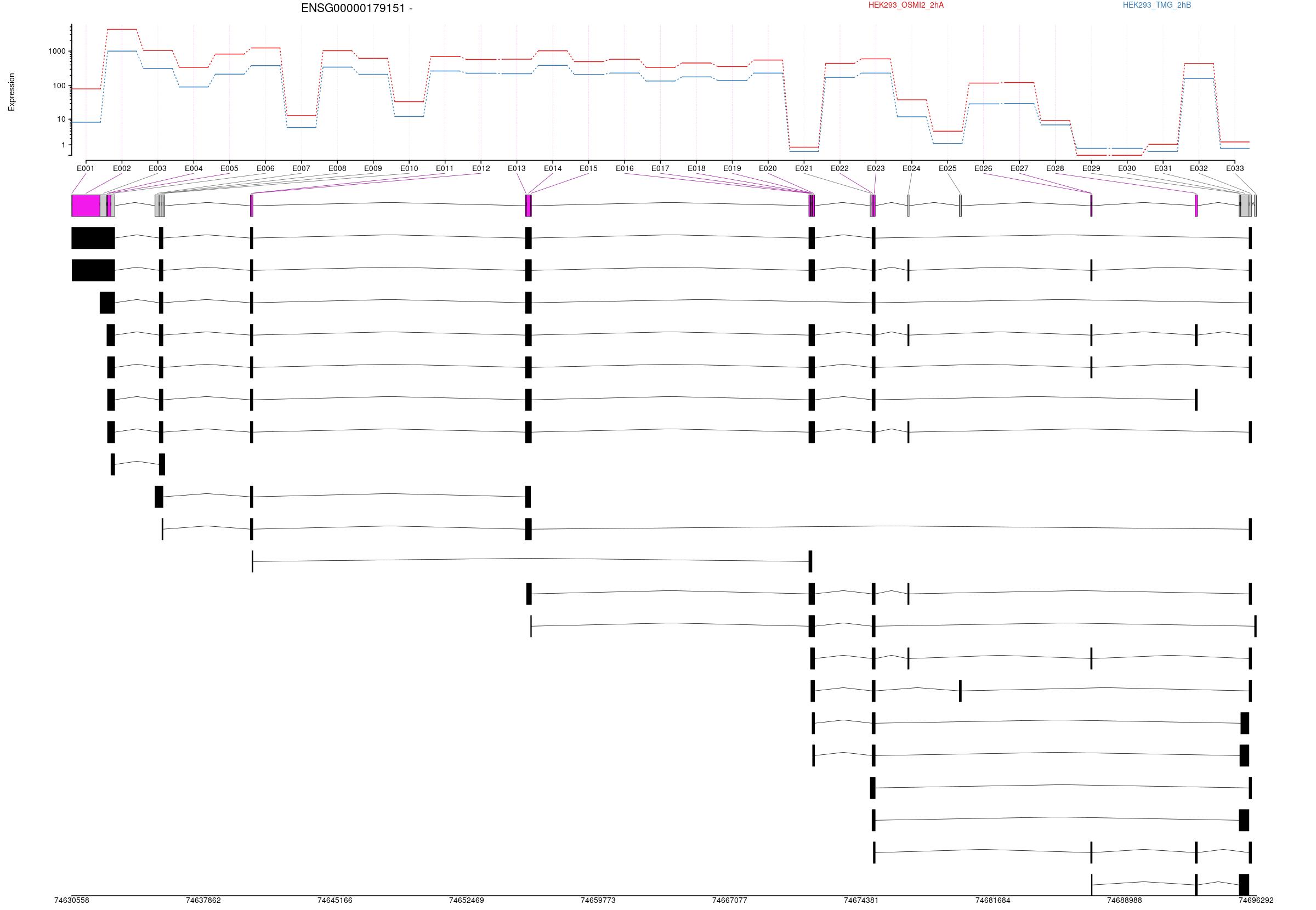
Task: Click the genomic coordinate 74645166
Action: click(334, 901)
